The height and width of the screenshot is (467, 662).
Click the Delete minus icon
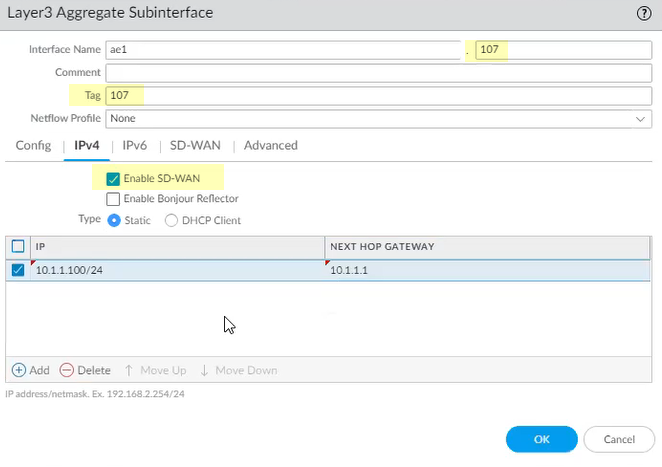pyautogui.click(x=68, y=370)
